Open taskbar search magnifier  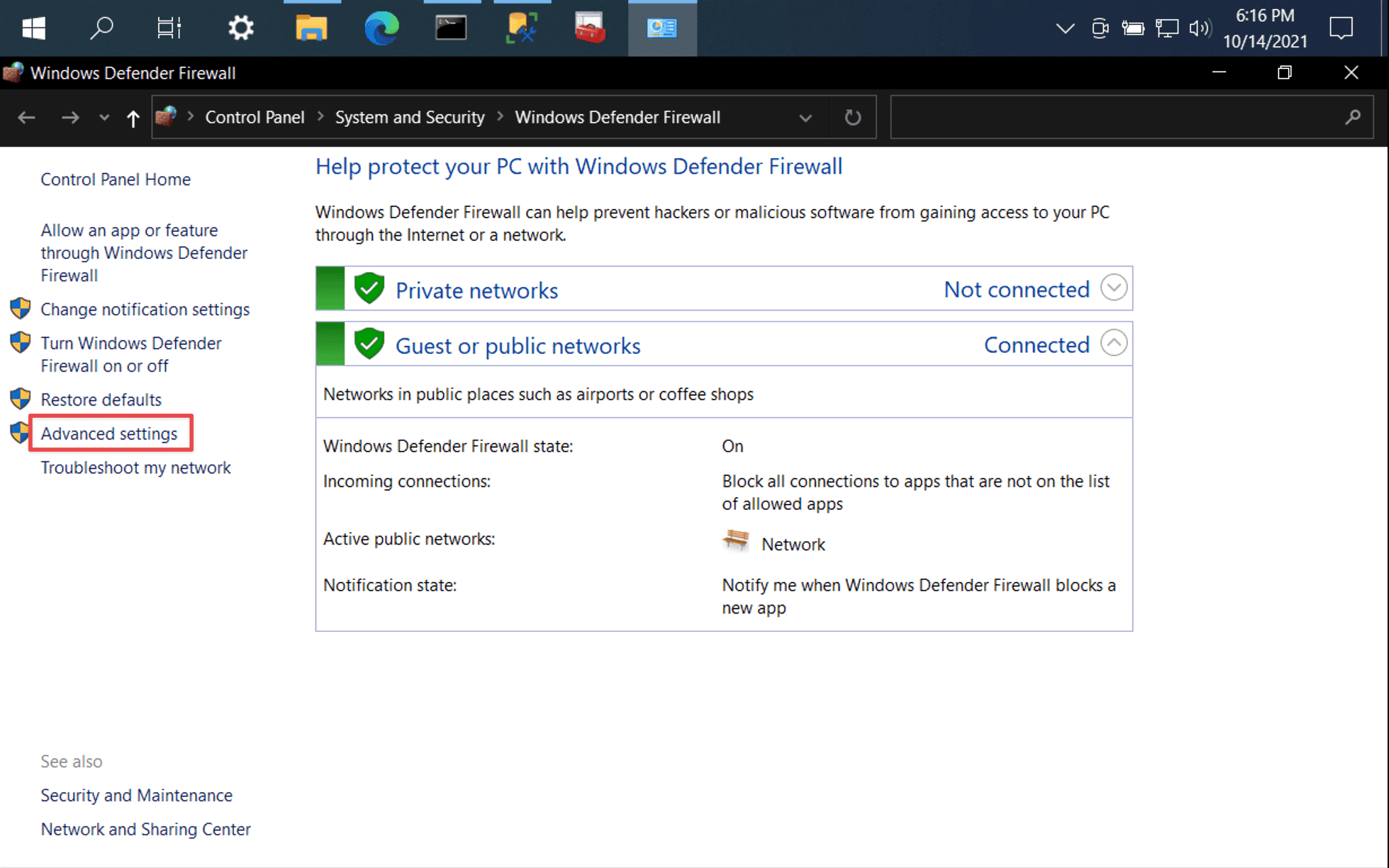tap(102, 28)
